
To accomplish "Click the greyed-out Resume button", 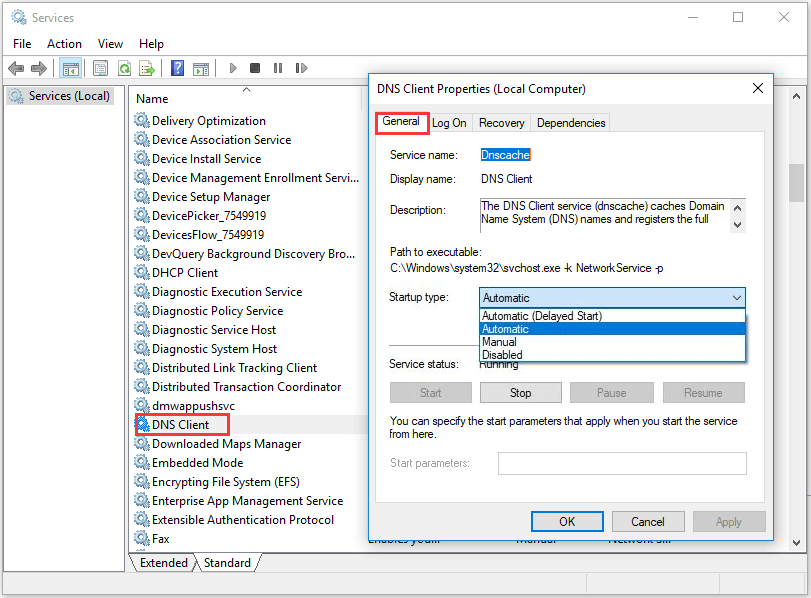I will 703,393.
